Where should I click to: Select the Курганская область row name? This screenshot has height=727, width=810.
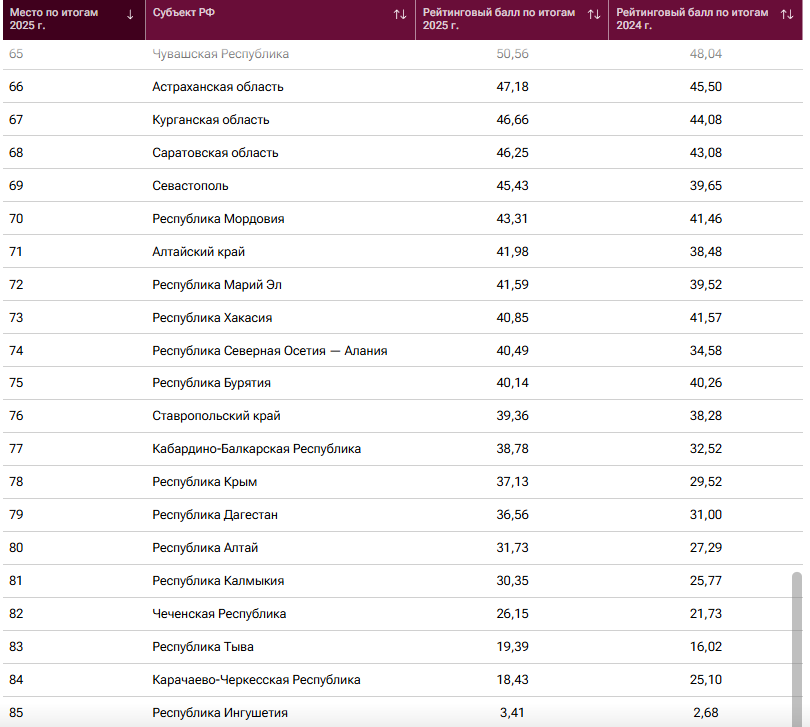(211, 120)
